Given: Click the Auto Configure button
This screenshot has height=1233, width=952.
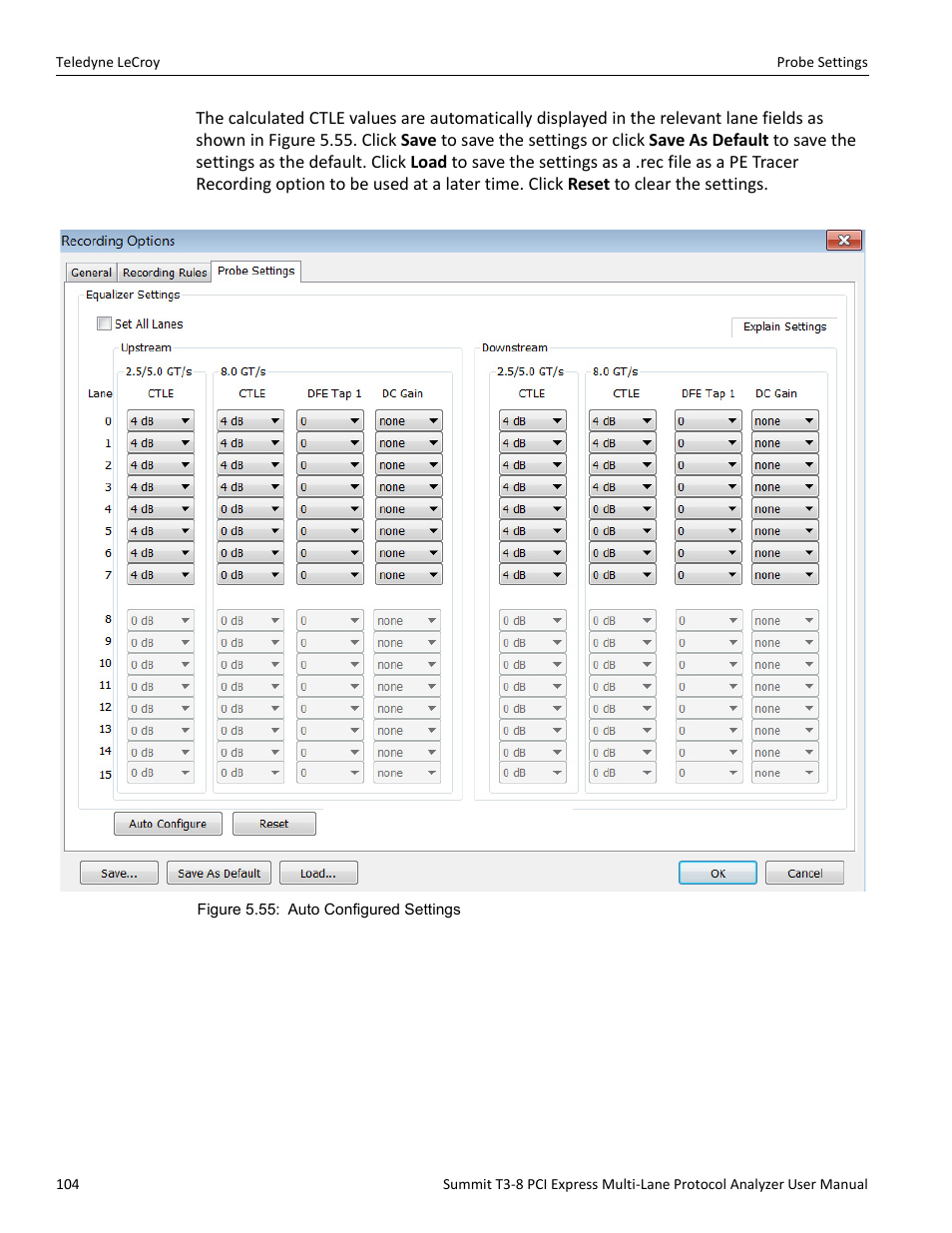Looking at the screenshot, I should (x=168, y=824).
